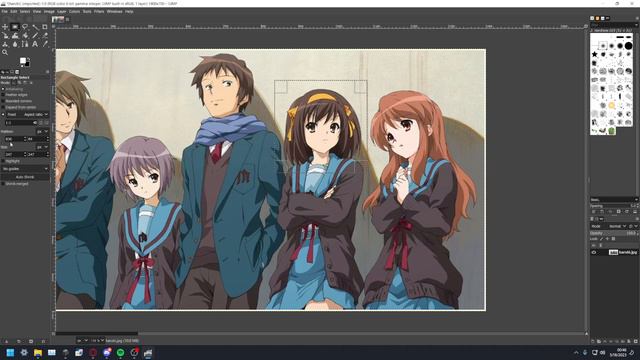Choose add-to-selection mode icon
The height and width of the screenshot is (360, 640).
(19, 83)
